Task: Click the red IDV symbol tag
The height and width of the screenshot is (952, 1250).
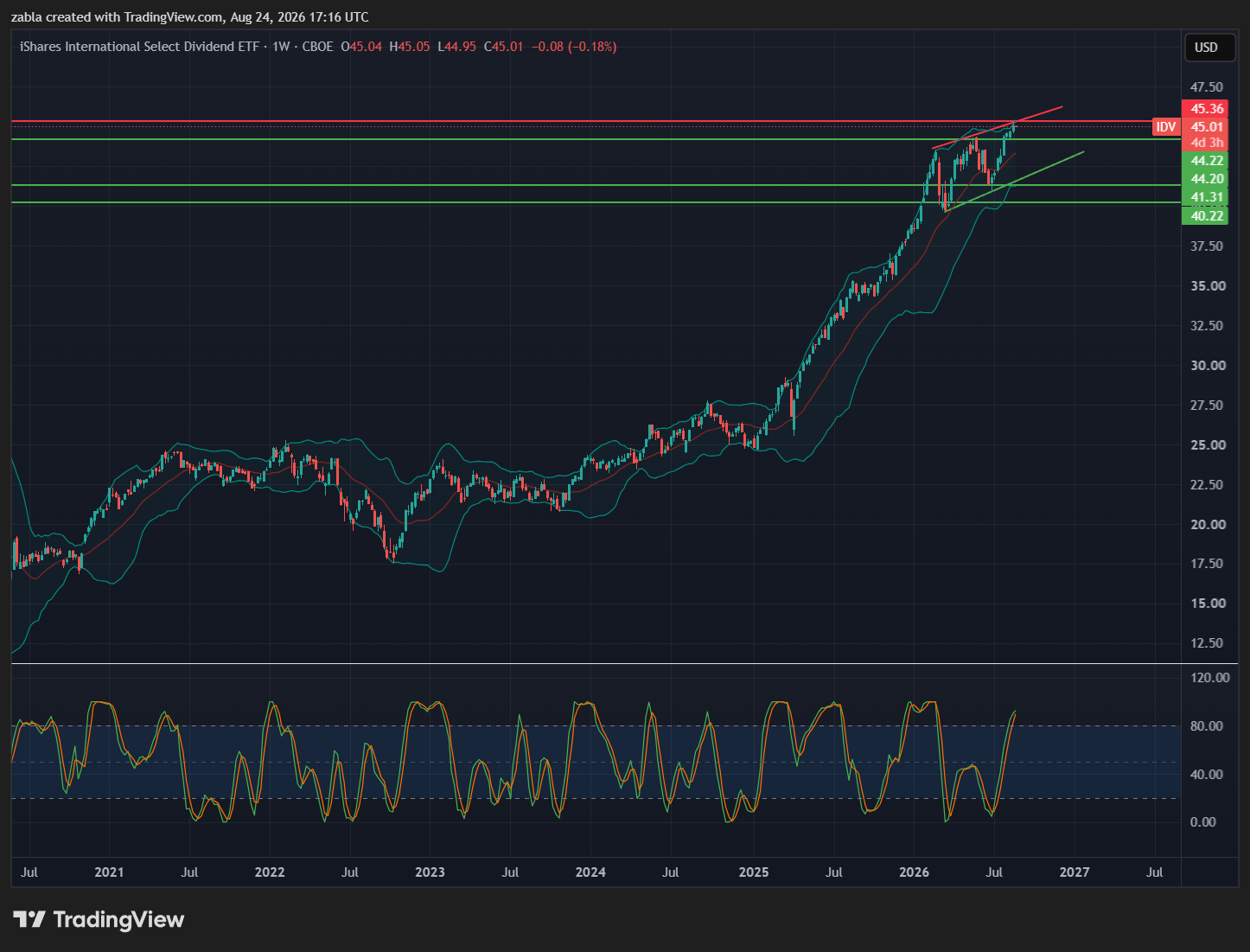Action: pos(1165,127)
